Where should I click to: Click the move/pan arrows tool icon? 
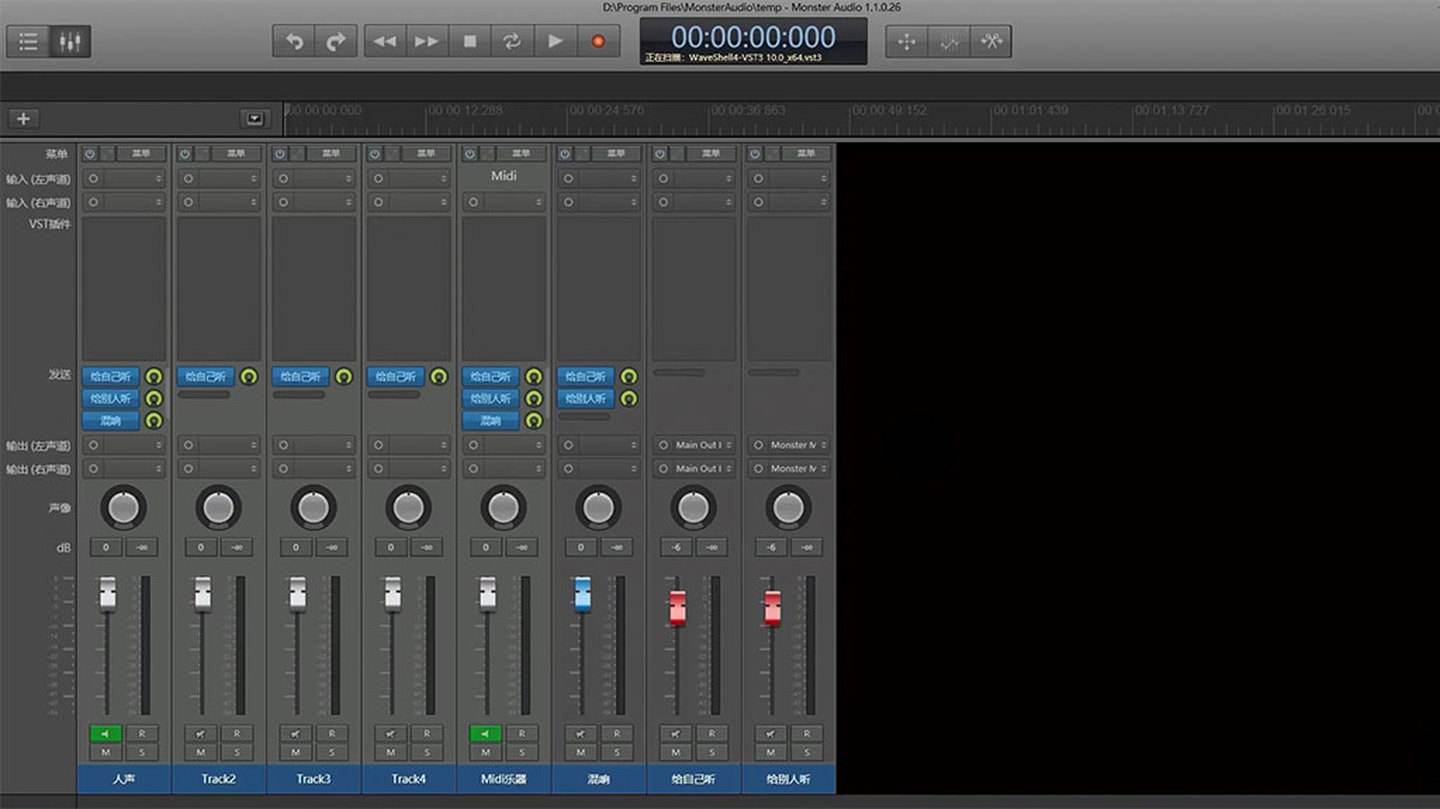(906, 41)
